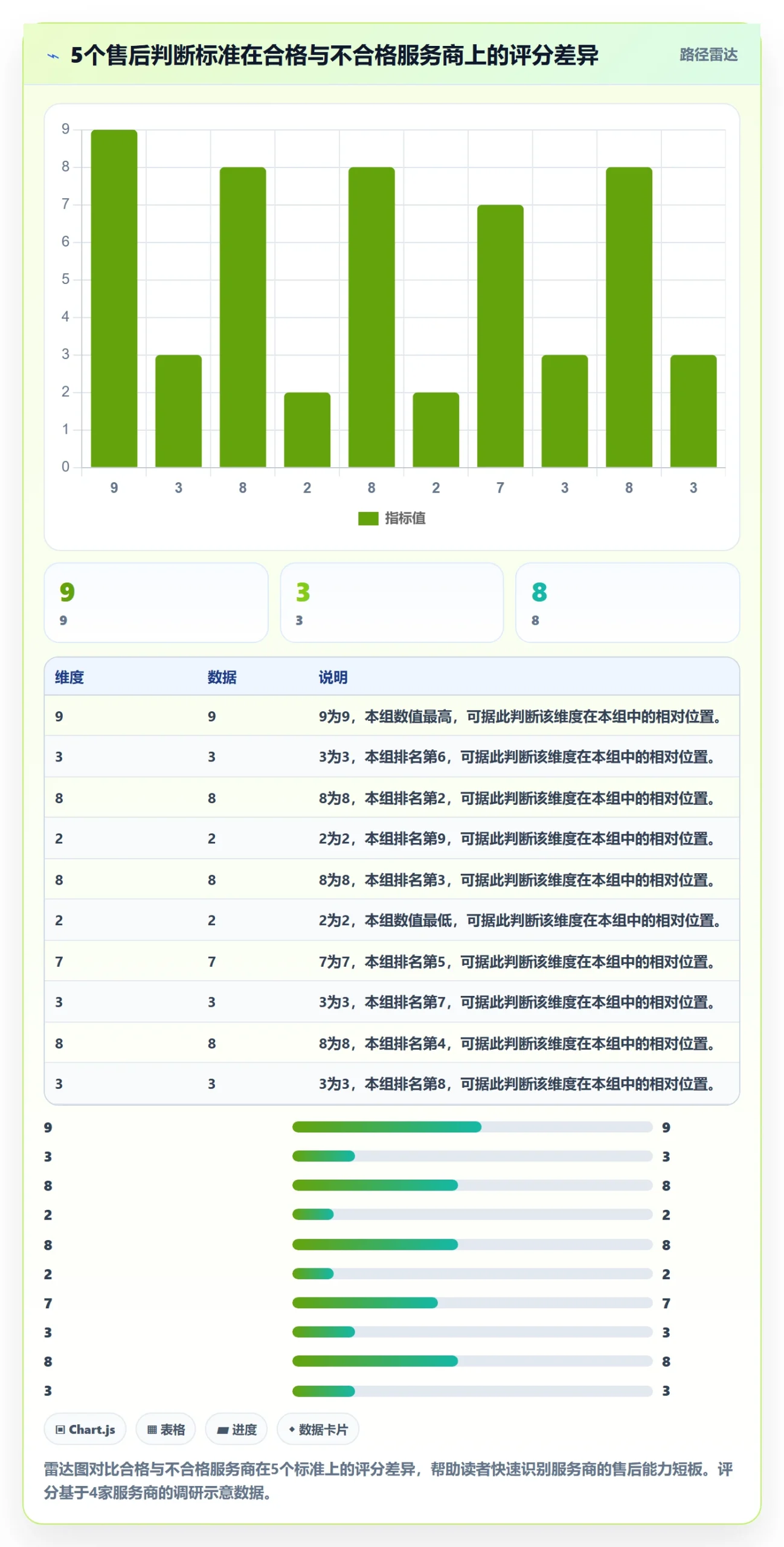Select the table row stating 本组数值最低

click(391, 920)
